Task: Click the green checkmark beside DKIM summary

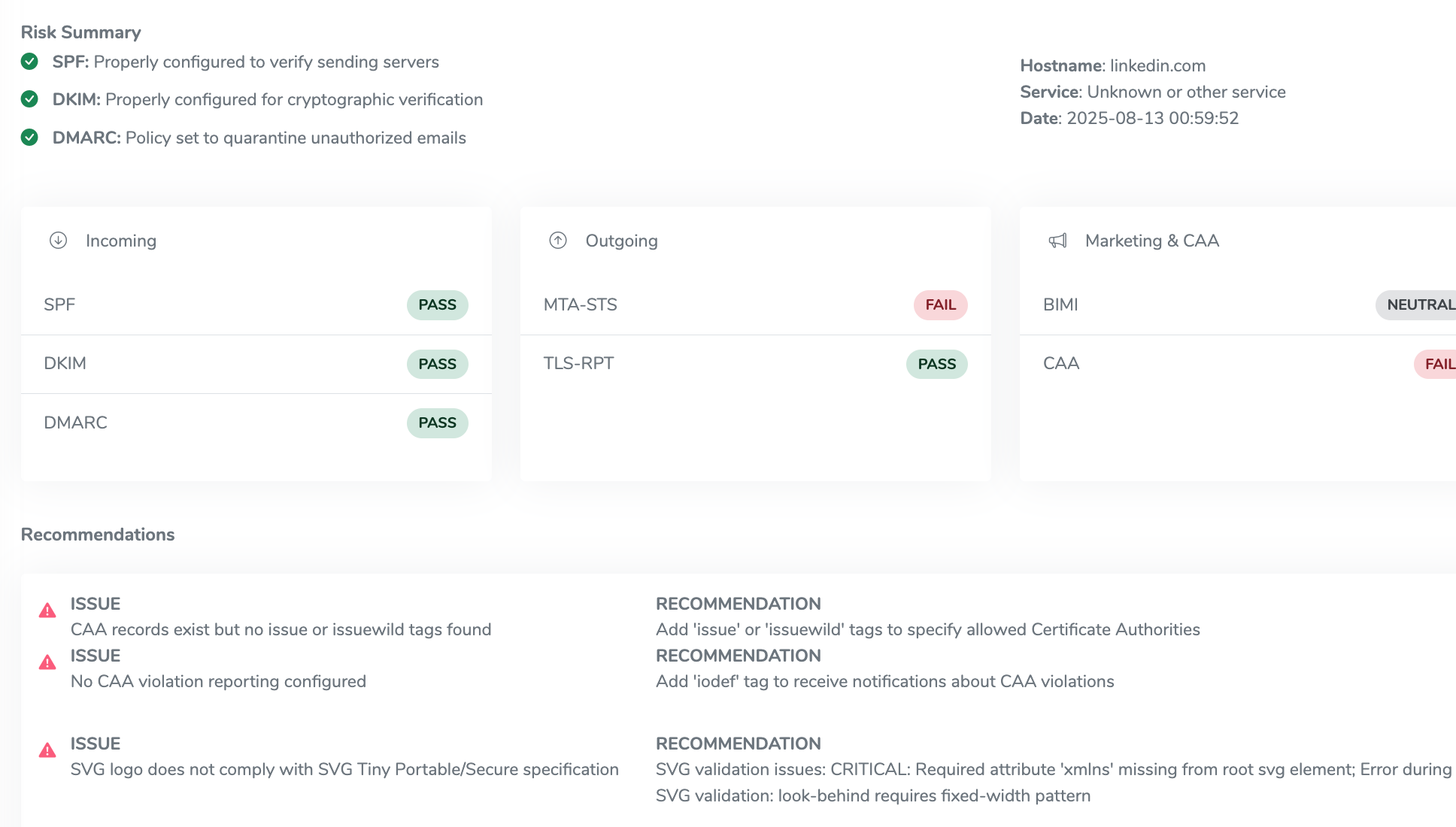Action: coord(29,100)
